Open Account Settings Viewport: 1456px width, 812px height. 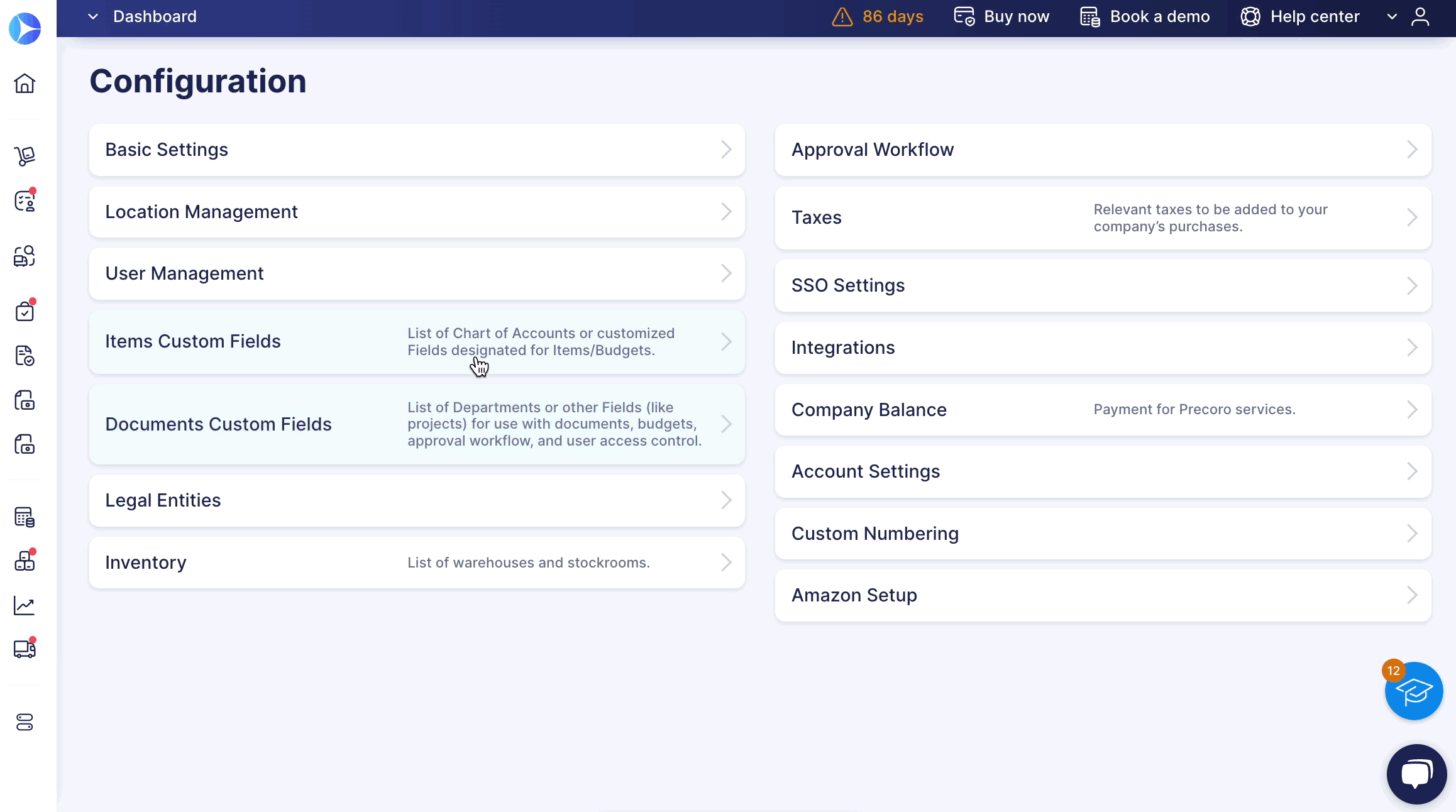(x=1103, y=471)
